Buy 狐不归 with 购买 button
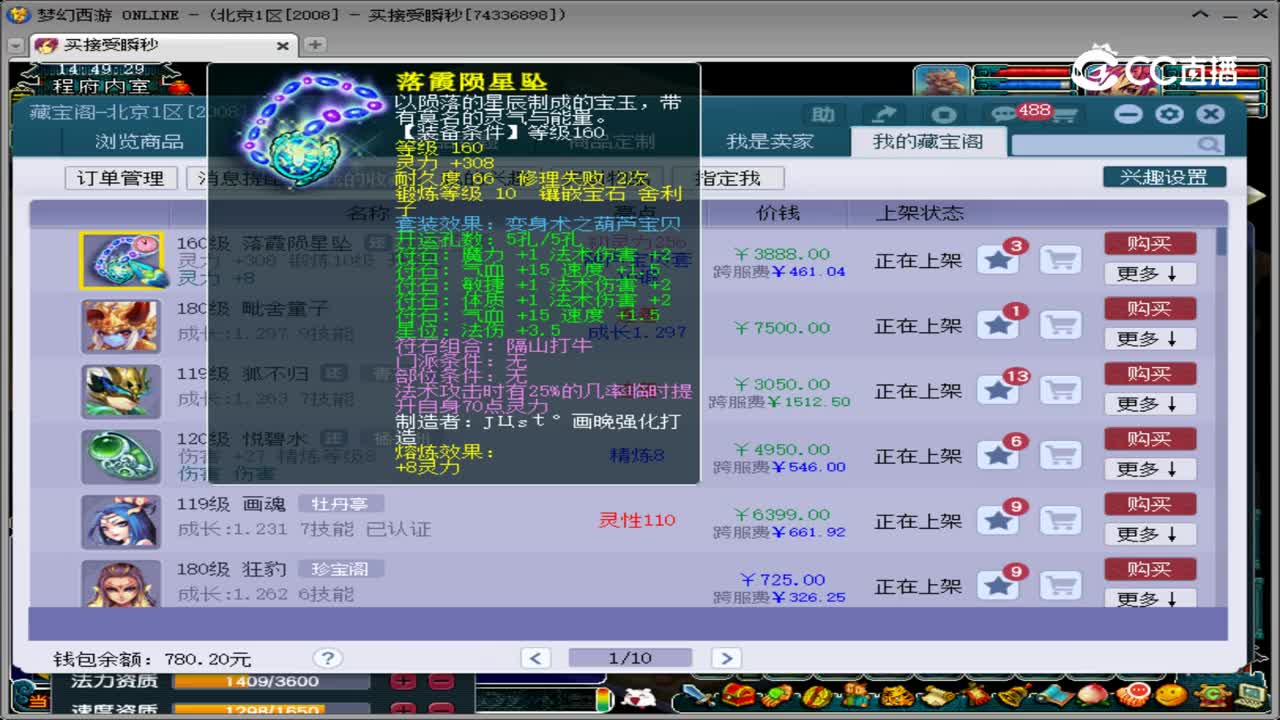The image size is (1280, 720). 1150,373
